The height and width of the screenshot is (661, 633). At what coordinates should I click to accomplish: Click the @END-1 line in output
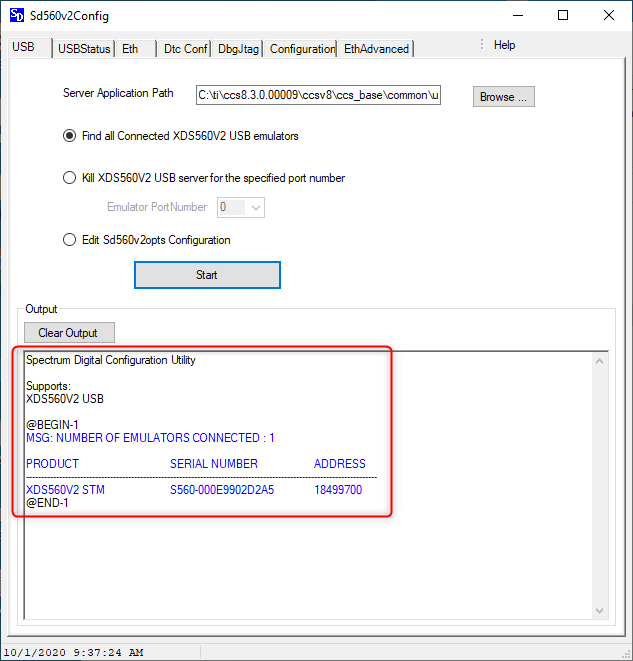point(47,502)
